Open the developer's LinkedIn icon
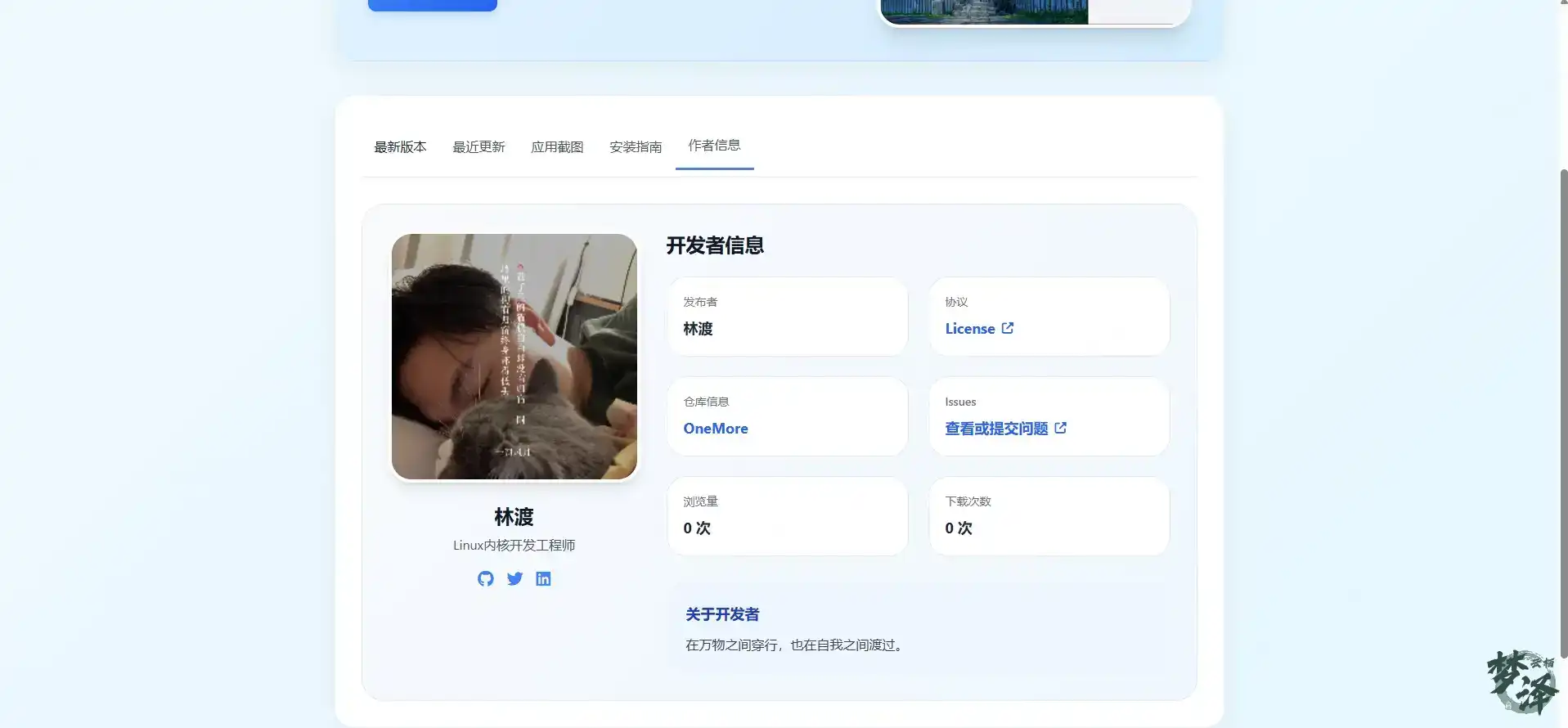 pos(543,578)
